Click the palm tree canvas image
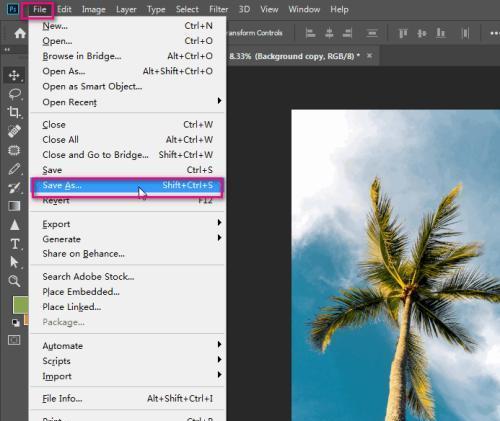This screenshot has width=500, height=421. point(396,265)
